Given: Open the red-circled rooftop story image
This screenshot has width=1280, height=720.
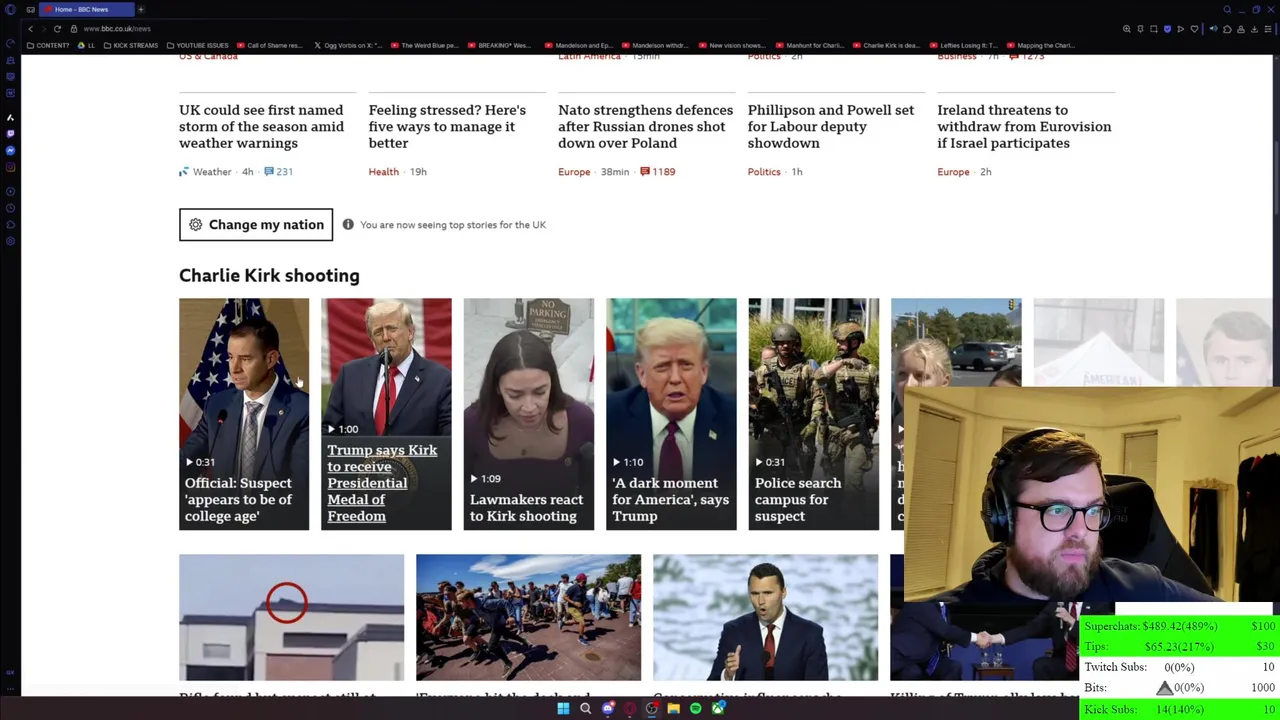Looking at the screenshot, I should point(291,617).
